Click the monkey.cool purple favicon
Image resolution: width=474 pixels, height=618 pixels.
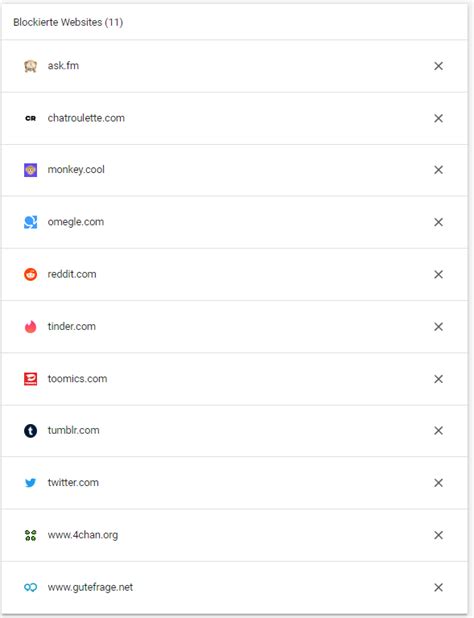coord(30,170)
